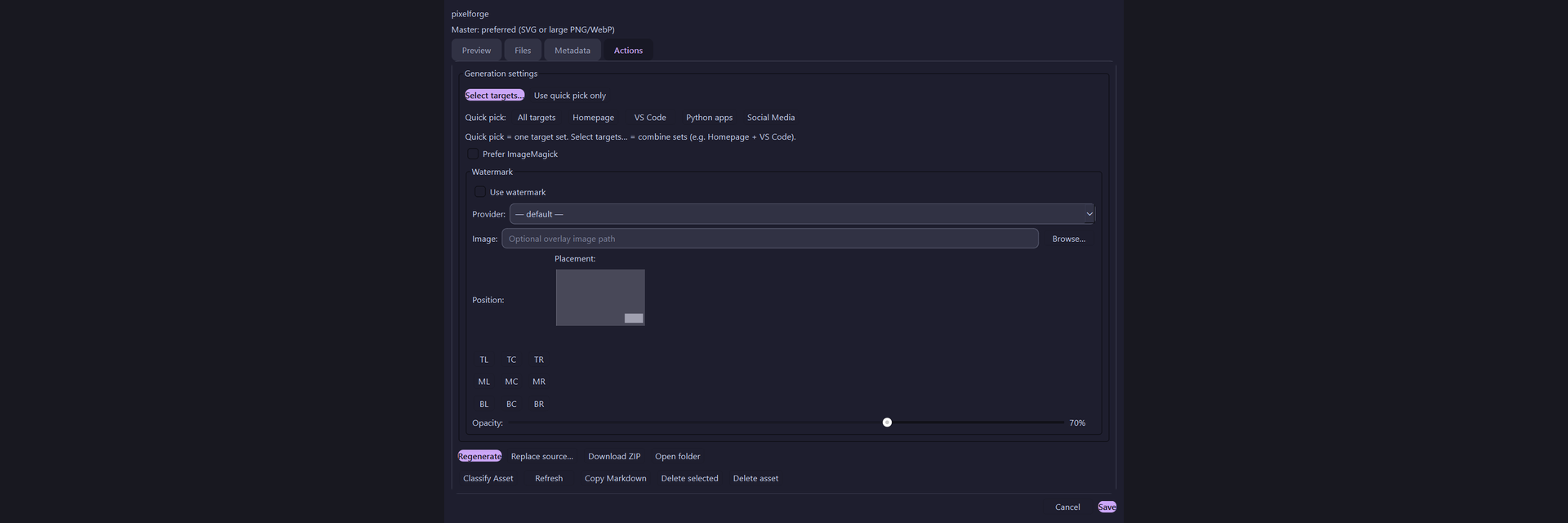Set watermark position to BR
Viewport: 1568px width, 523px height.
[539, 405]
